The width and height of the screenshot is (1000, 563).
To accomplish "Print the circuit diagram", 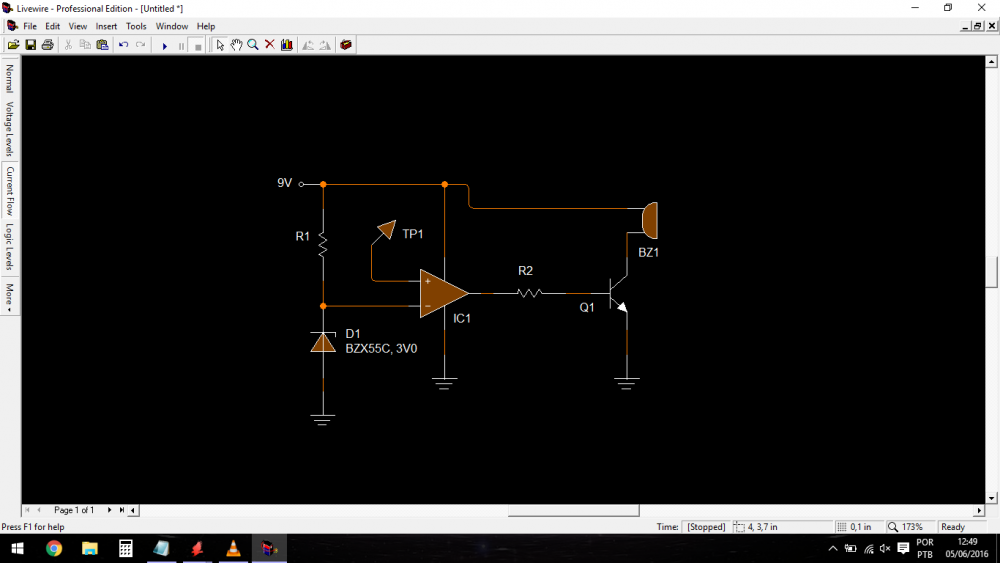I will pyautogui.click(x=48, y=45).
